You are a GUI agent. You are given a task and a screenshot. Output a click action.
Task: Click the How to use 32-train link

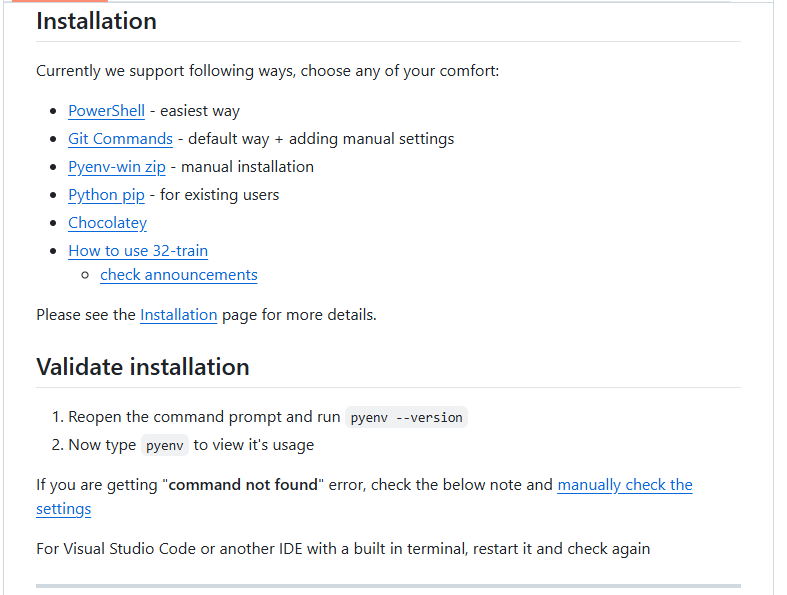point(138,251)
